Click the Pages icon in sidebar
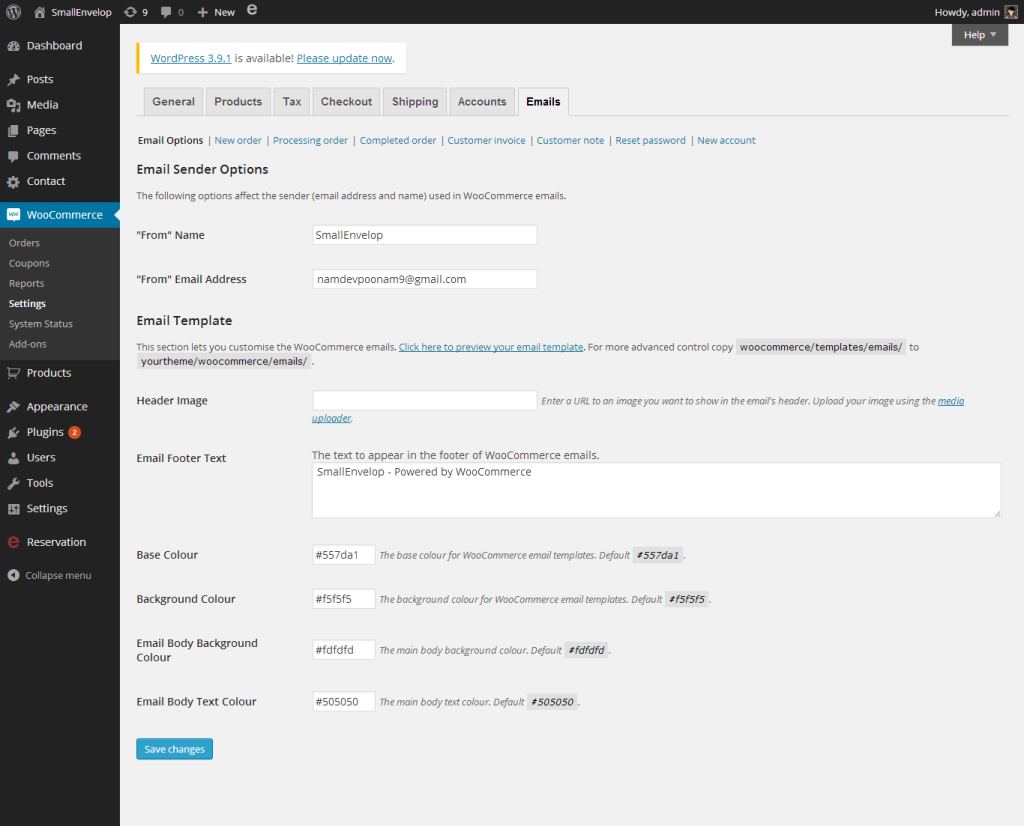 pos(13,131)
